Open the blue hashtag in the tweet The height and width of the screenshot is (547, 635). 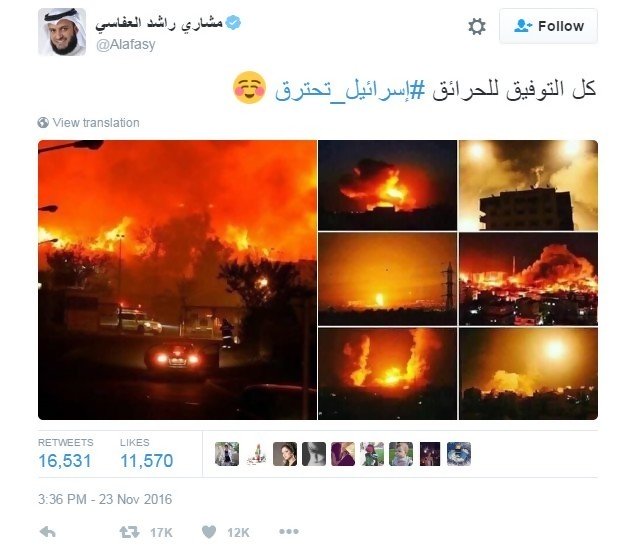pyautogui.click(x=350, y=89)
